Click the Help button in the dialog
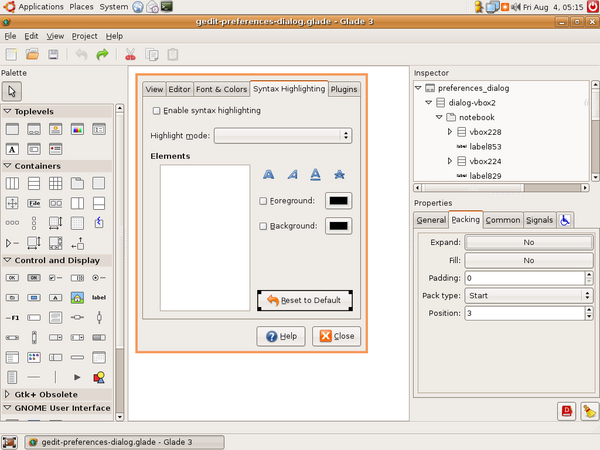This screenshot has width=600, height=450. point(281,336)
